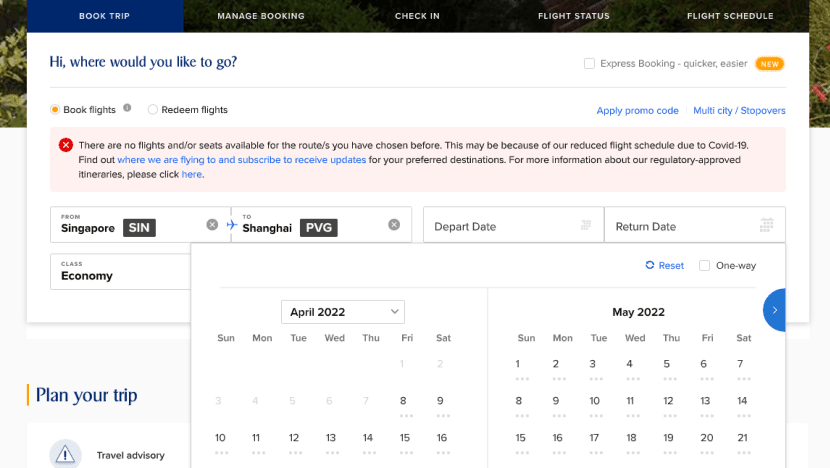The height and width of the screenshot is (468, 830).
Task: Open the Multi city / Stopovers link
Action: [739, 110]
